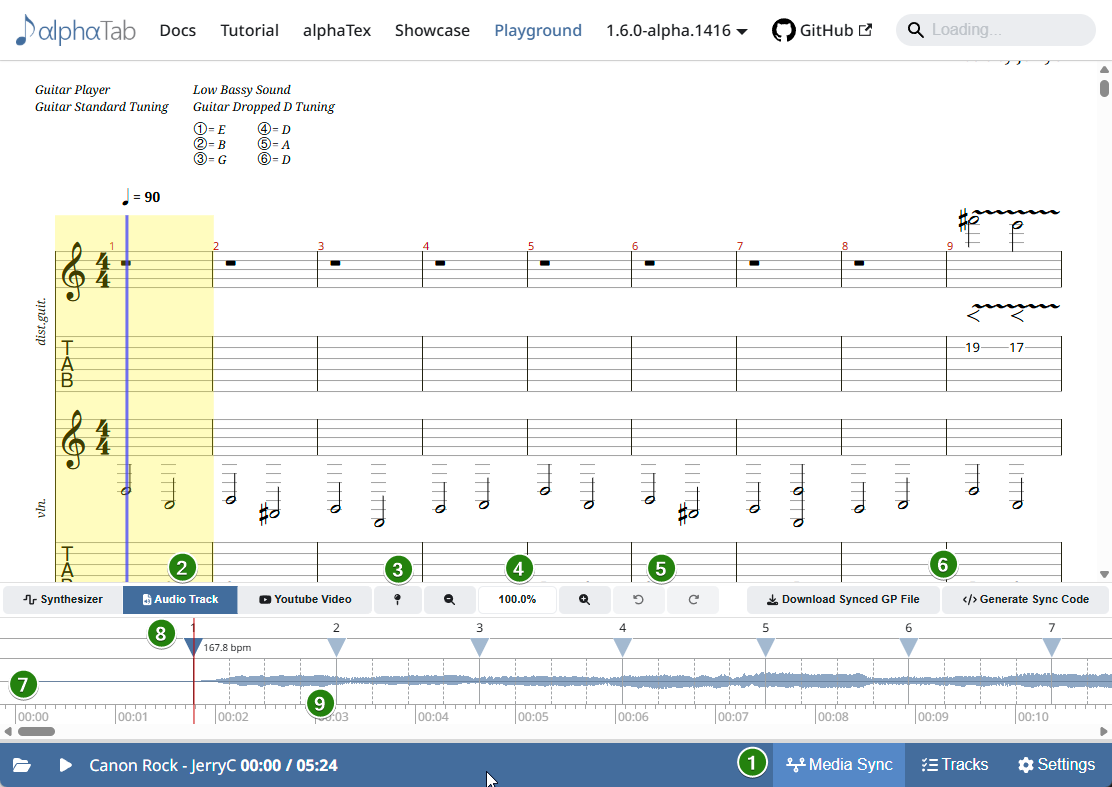Screen dimensions: 1112x787
Task: Toggle the Media Sync panel
Action: point(839,764)
